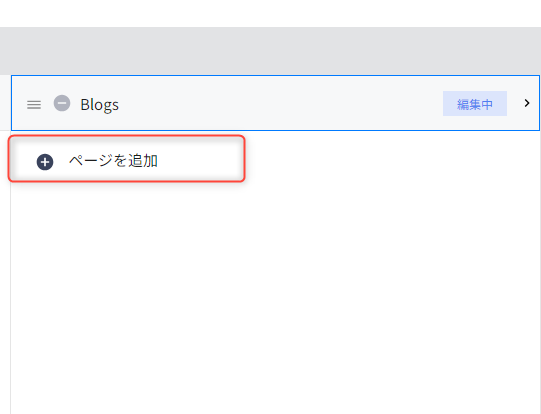Click the word Blogs in the list
The width and height of the screenshot is (541, 414).
[x=99, y=105]
